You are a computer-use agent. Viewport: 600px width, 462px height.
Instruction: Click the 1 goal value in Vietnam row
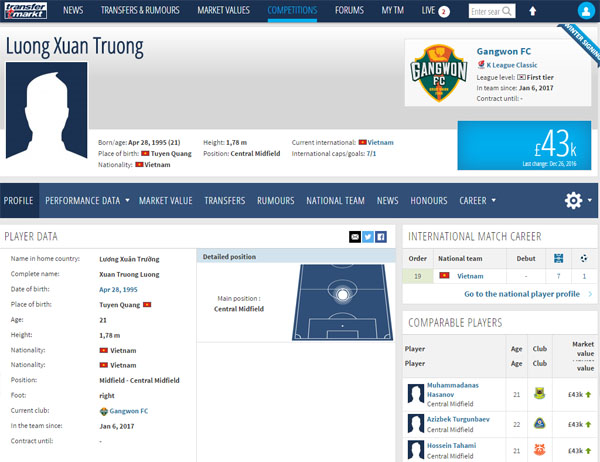coord(584,276)
